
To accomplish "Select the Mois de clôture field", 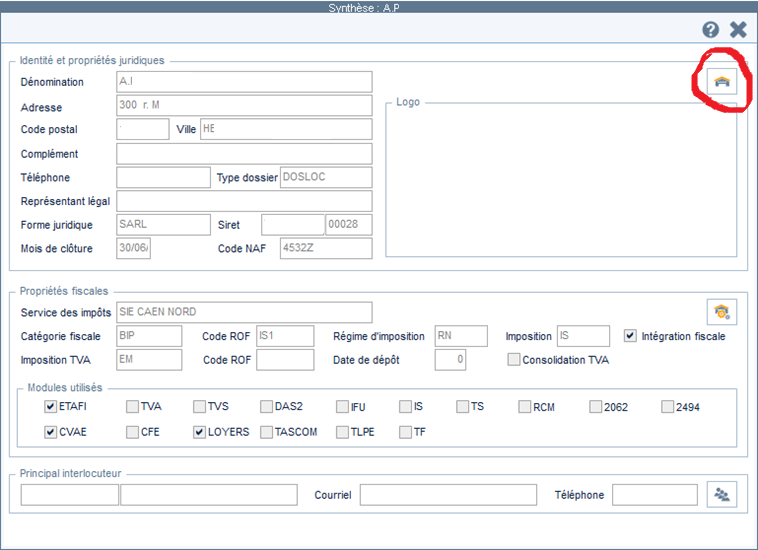I will click(133, 248).
